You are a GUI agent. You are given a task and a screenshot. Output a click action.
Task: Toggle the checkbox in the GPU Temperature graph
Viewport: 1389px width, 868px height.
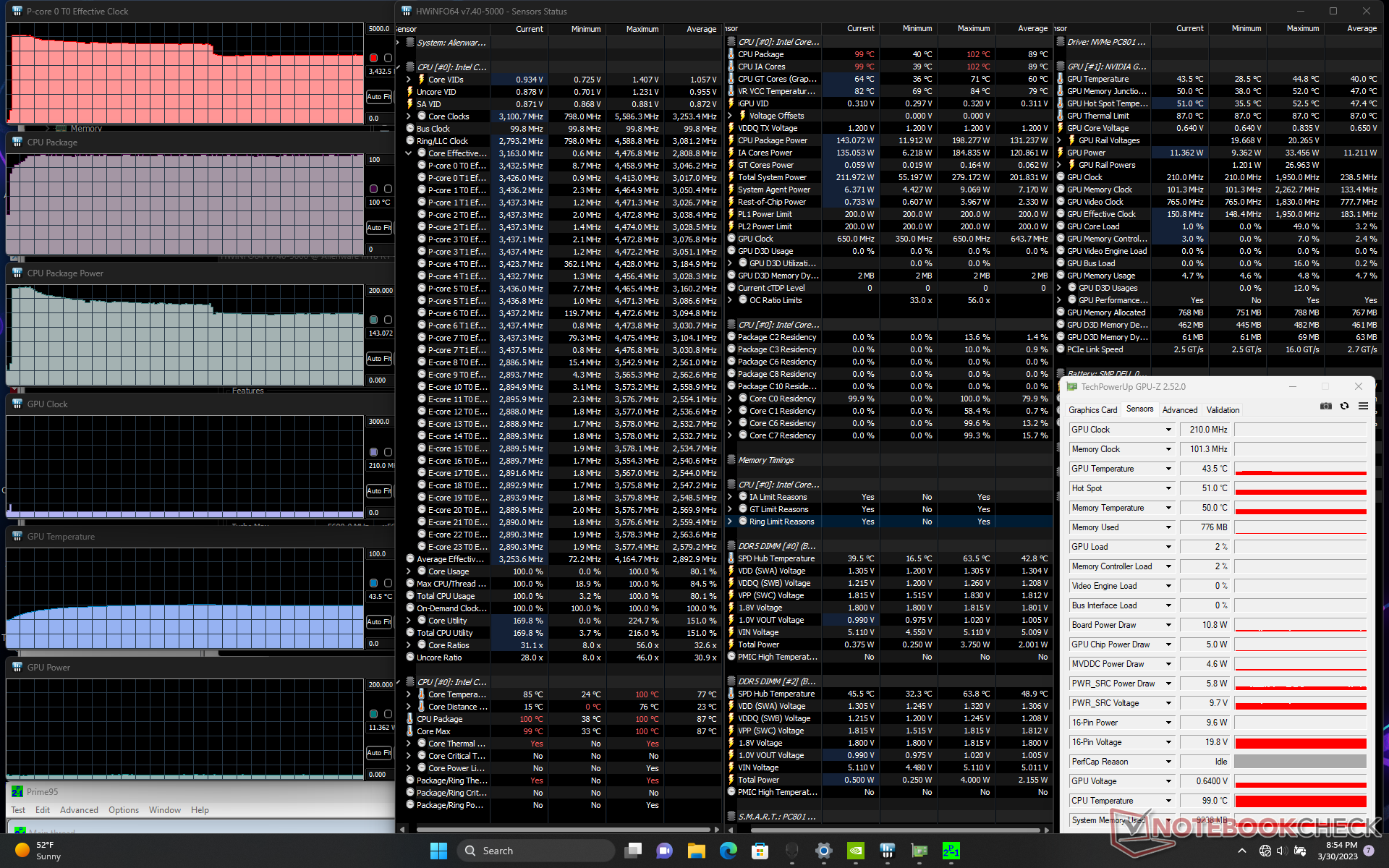point(388,583)
